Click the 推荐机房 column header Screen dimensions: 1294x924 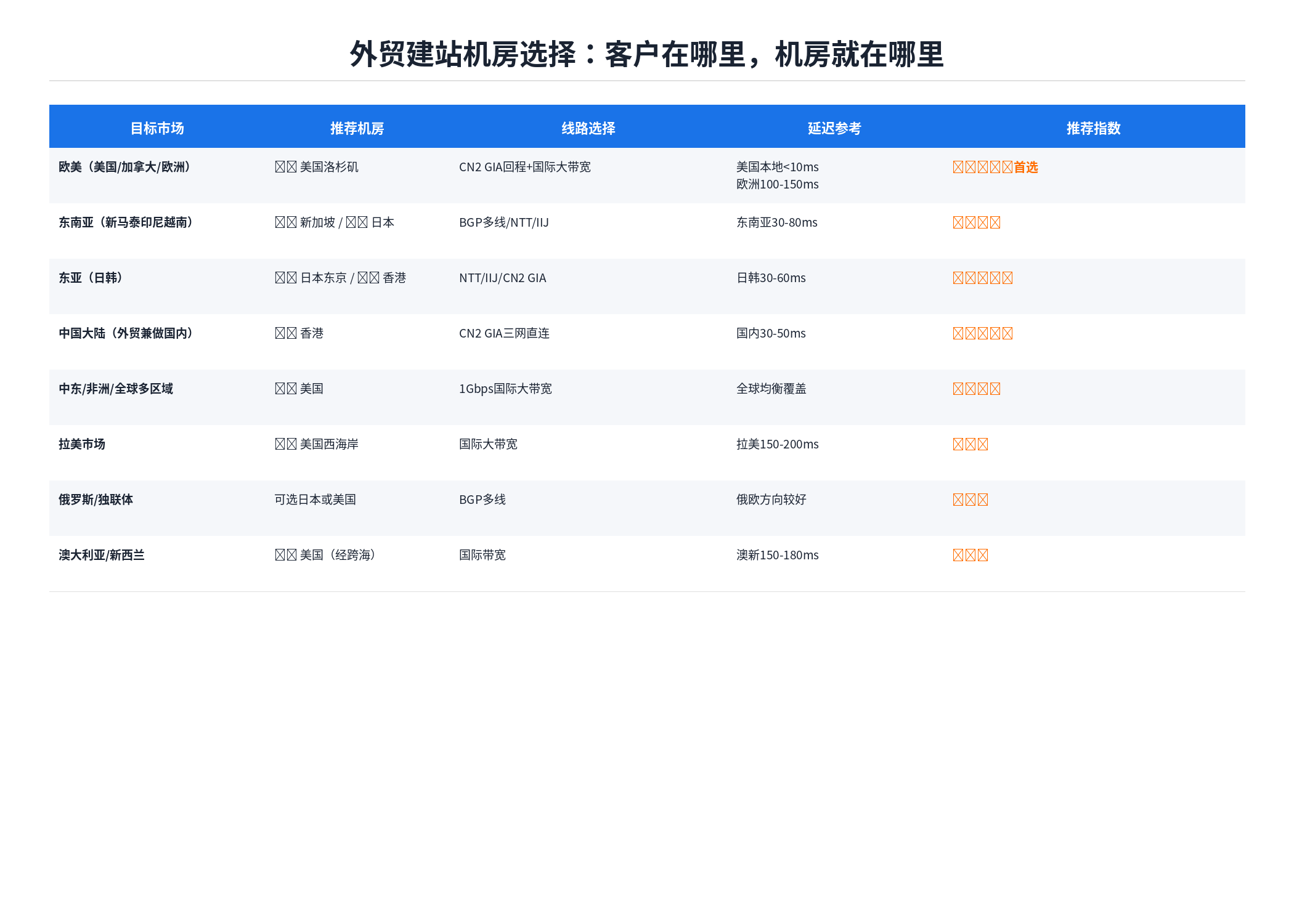point(357,128)
